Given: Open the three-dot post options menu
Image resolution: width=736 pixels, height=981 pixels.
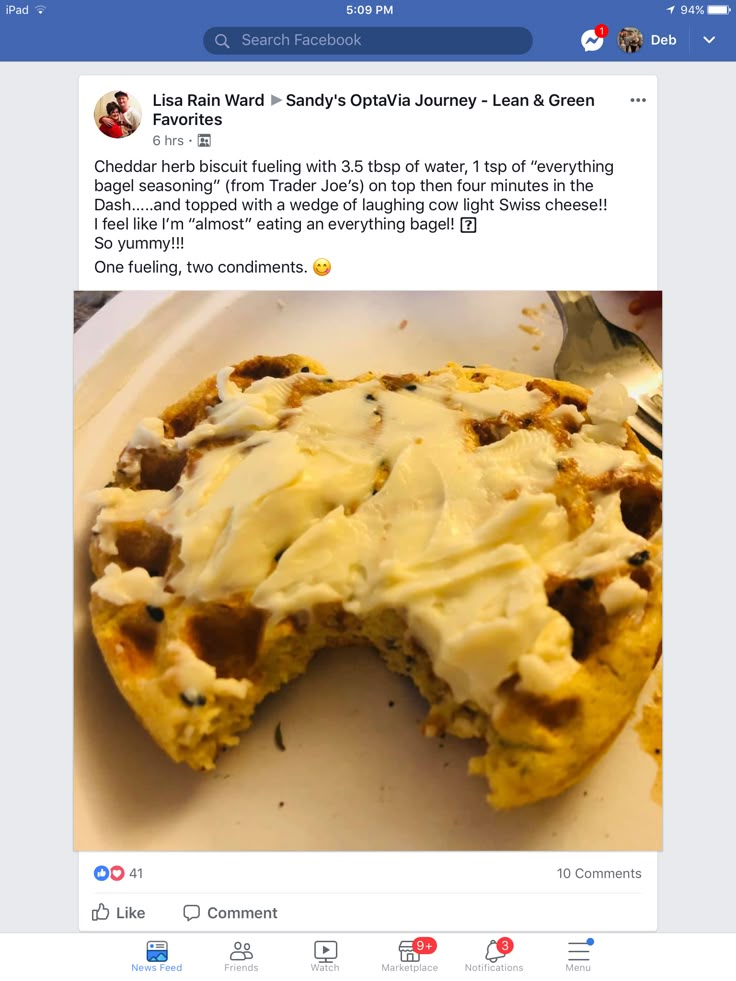Looking at the screenshot, I should [x=638, y=100].
